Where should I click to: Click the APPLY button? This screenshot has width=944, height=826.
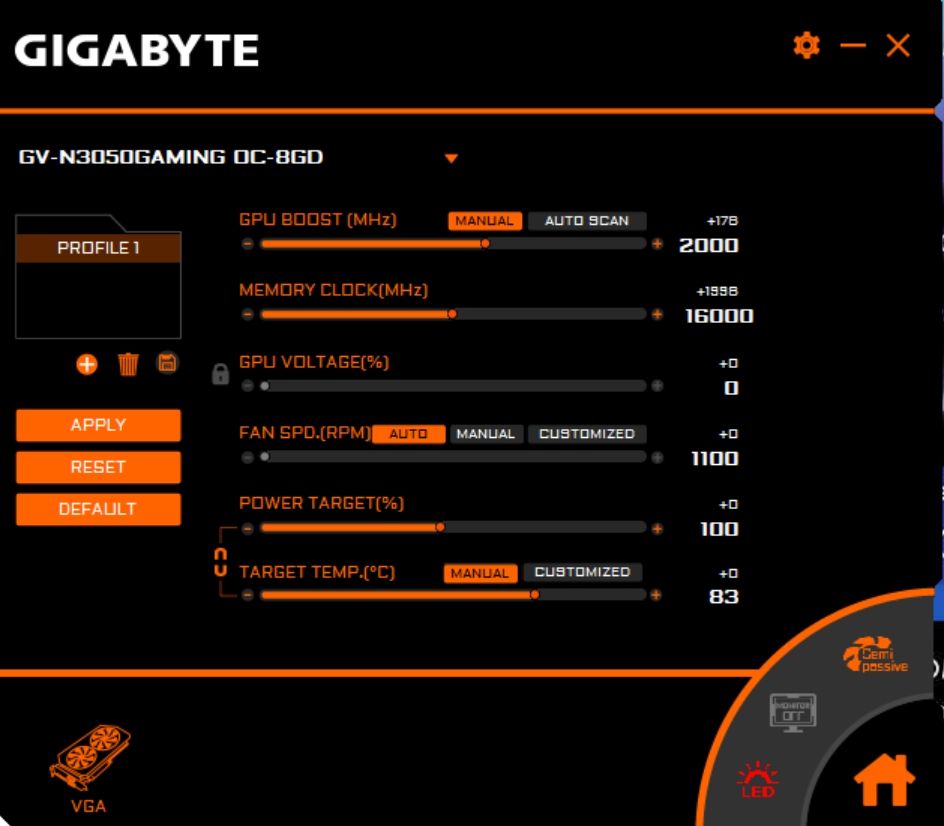click(98, 425)
